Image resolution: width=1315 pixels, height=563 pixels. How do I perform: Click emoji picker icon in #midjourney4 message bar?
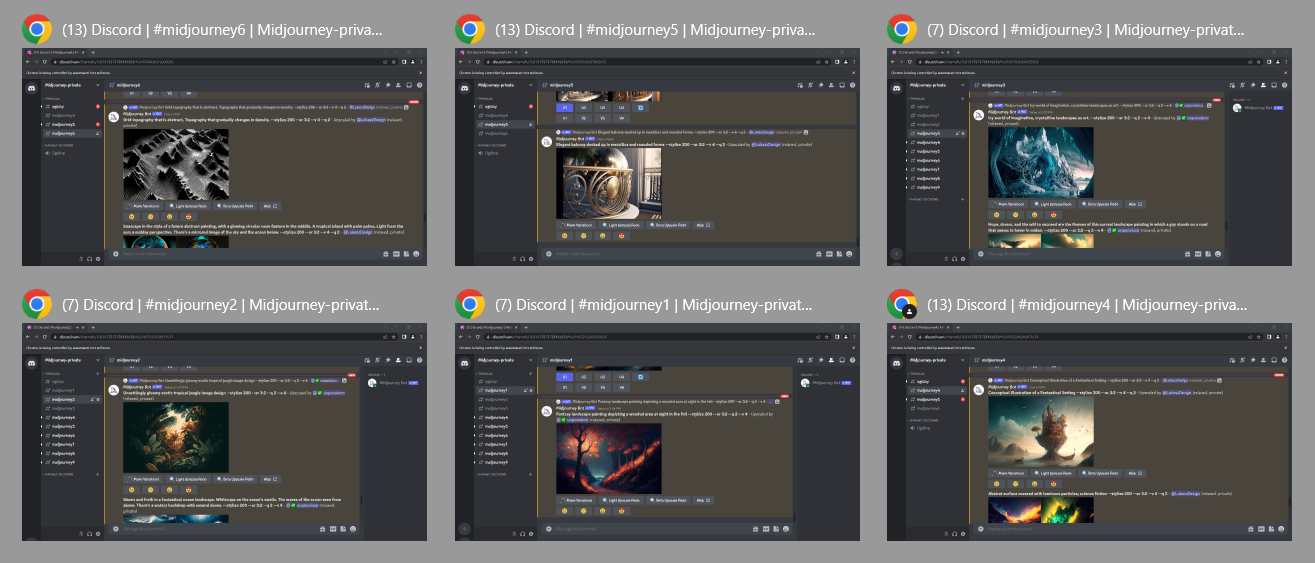pos(1282,529)
